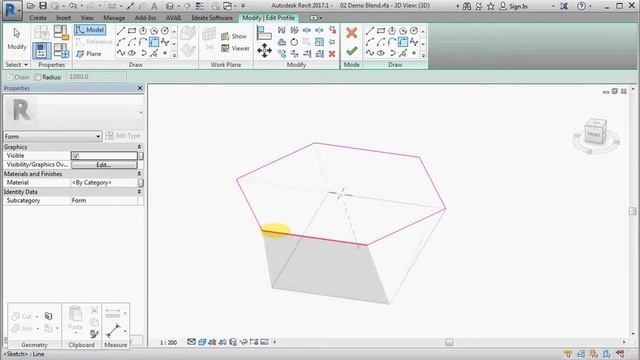The width and height of the screenshot is (640, 360).
Task: Cancel edit mode with the red X
Action: 351,33
